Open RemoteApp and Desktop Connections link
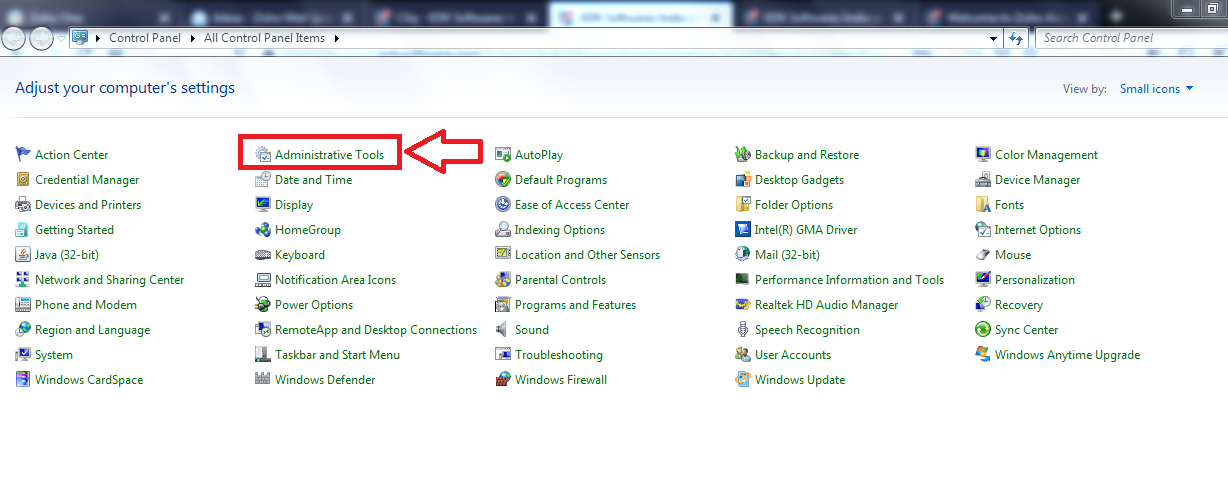Viewport: 1228px width, 499px height. point(376,330)
